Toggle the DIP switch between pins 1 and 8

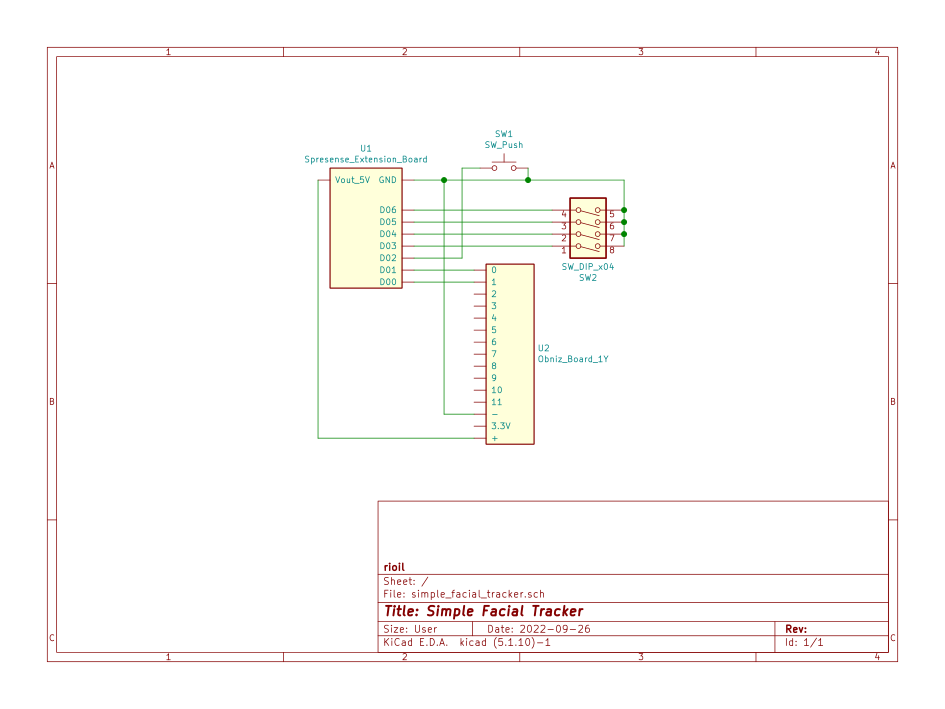tap(588, 247)
